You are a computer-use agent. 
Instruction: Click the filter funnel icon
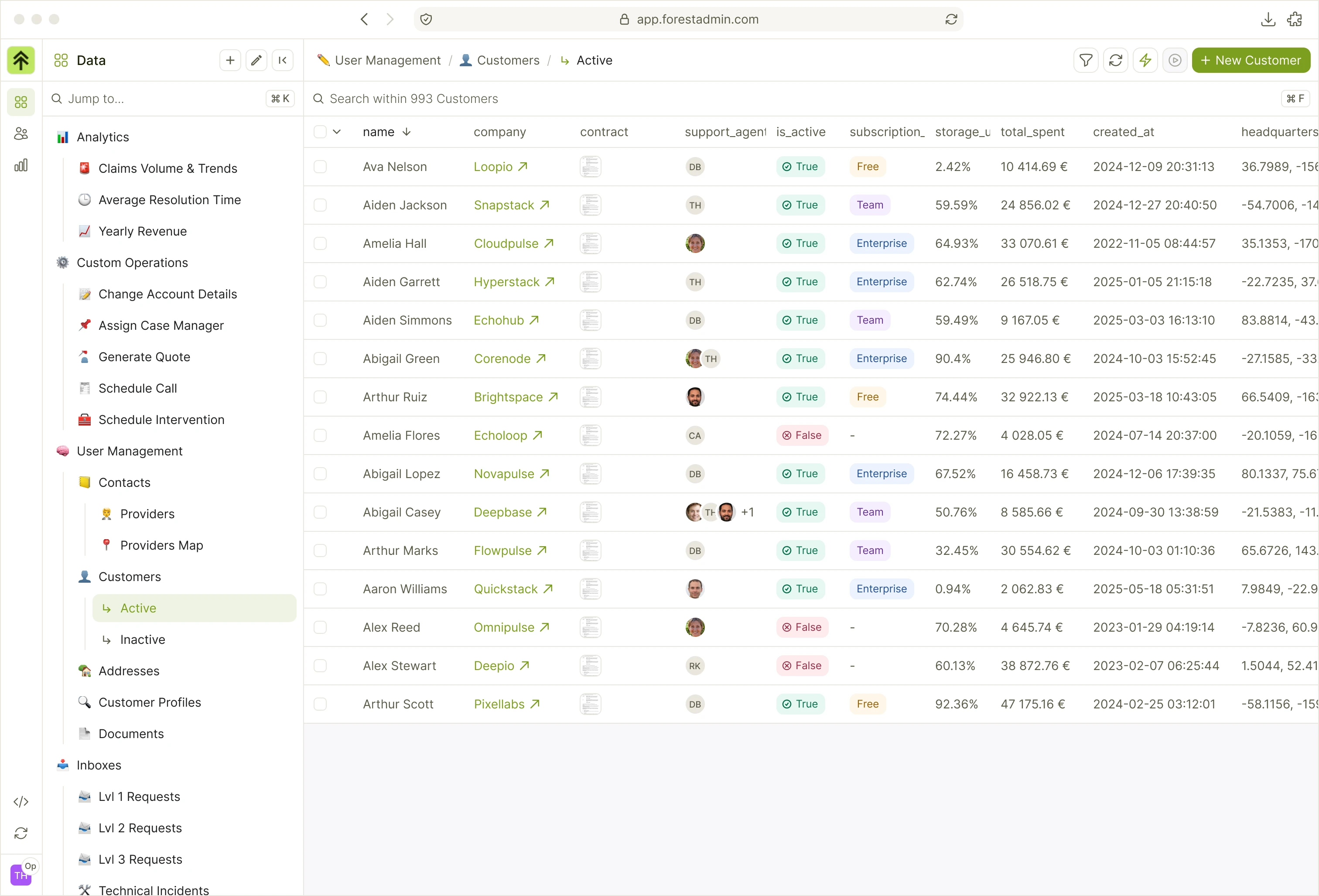coord(1085,60)
